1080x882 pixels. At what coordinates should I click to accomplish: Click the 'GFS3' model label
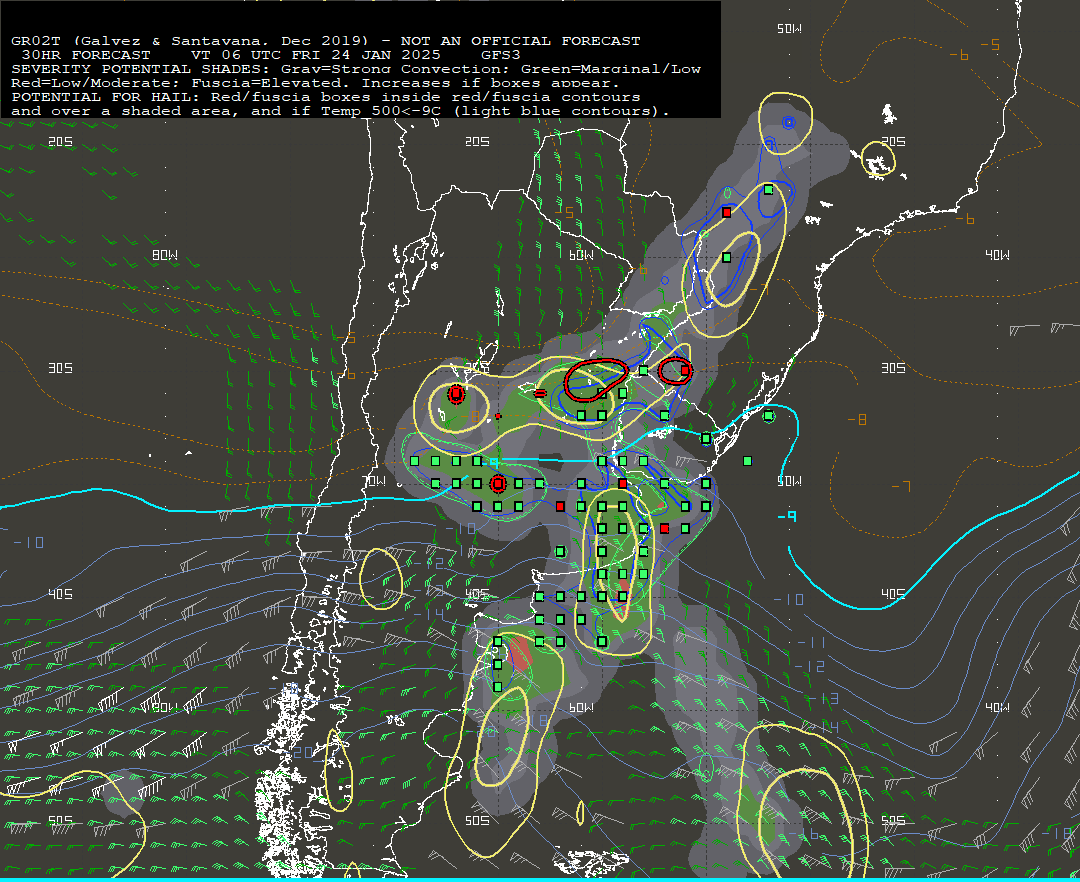[x=501, y=55]
